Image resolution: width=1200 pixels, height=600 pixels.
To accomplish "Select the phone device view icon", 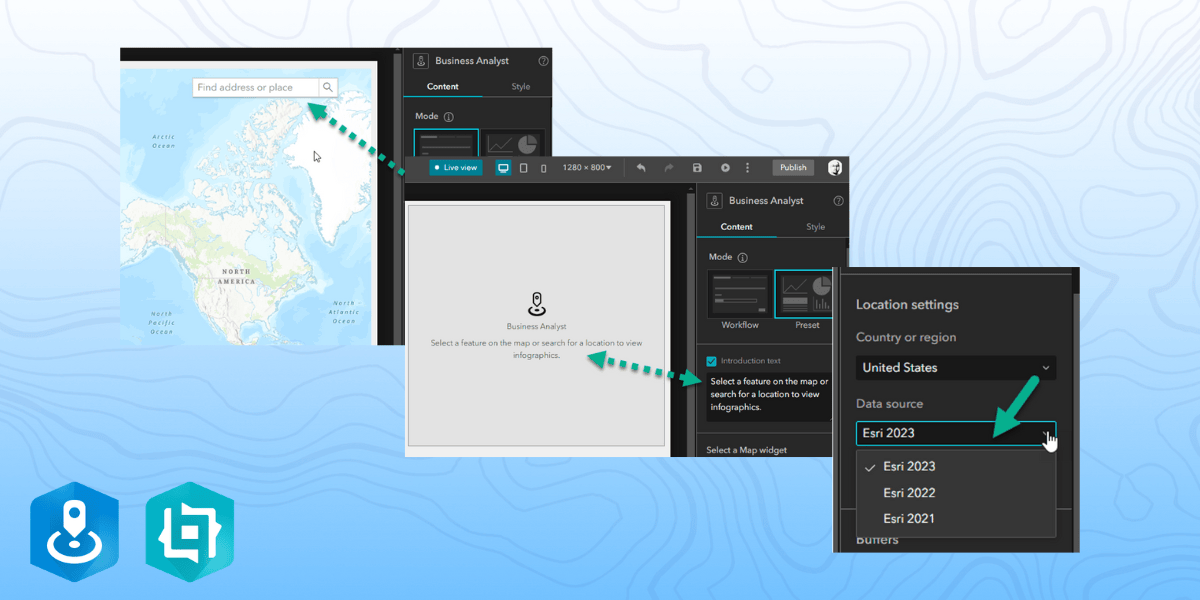I will point(543,168).
